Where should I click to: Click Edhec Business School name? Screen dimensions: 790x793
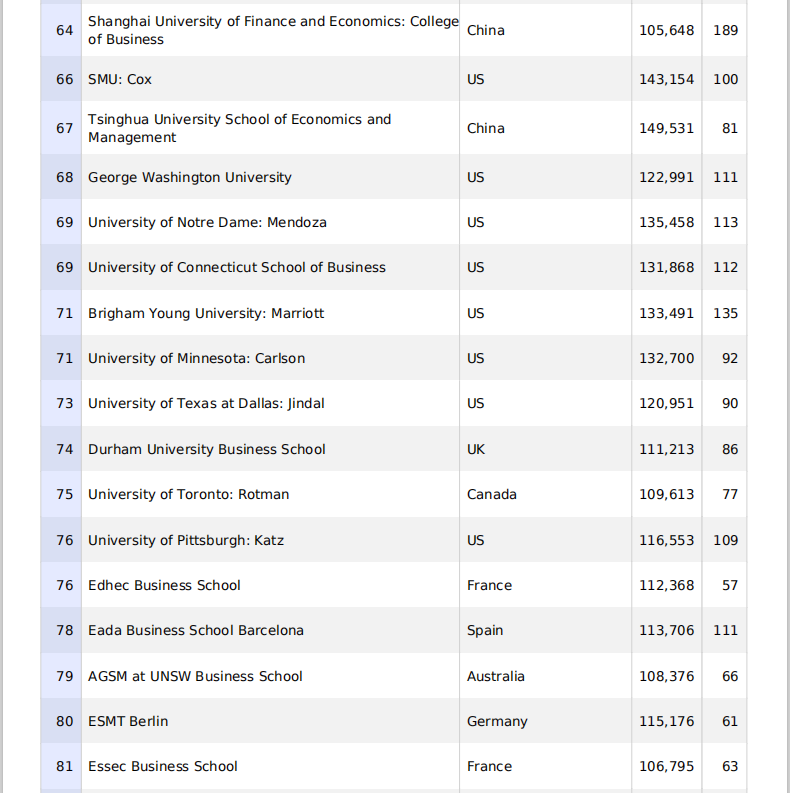click(x=164, y=585)
